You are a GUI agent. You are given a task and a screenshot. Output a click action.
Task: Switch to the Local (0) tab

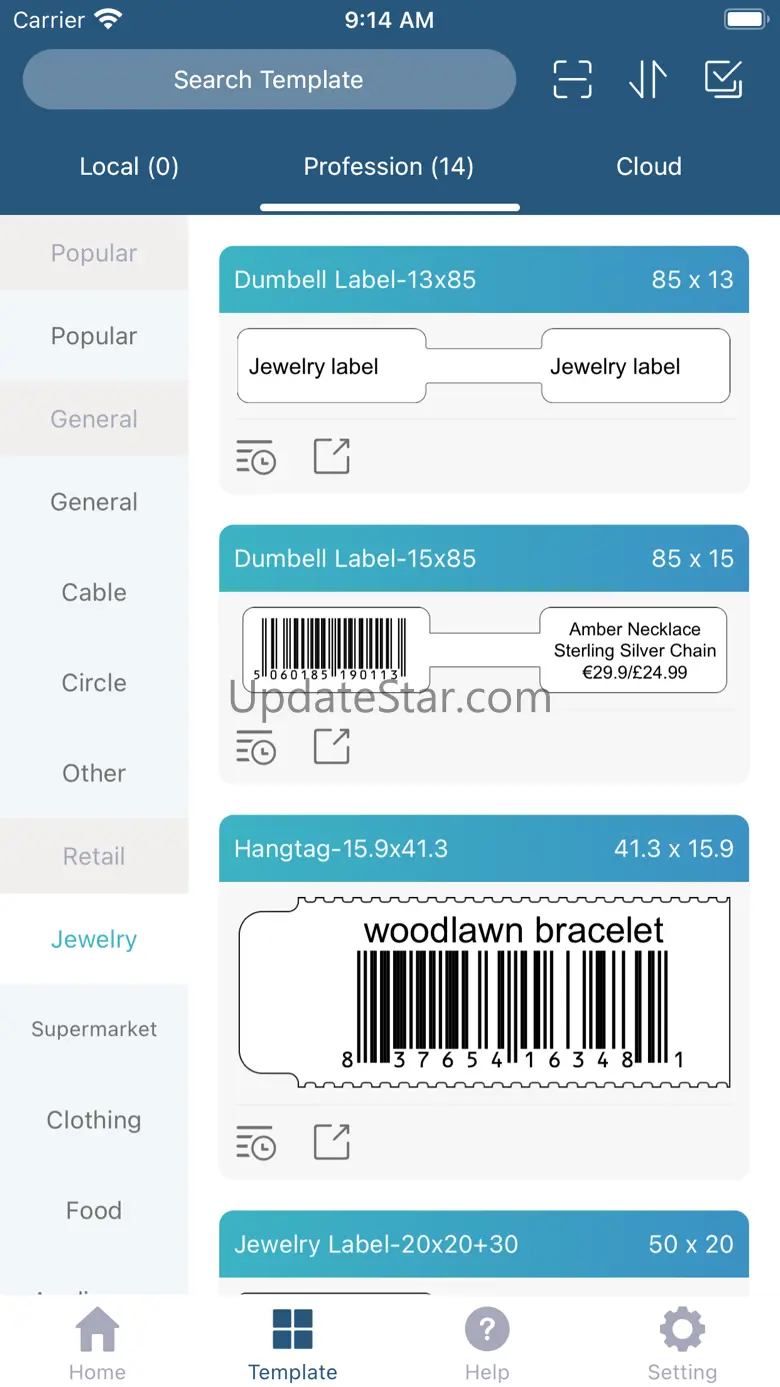click(129, 167)
